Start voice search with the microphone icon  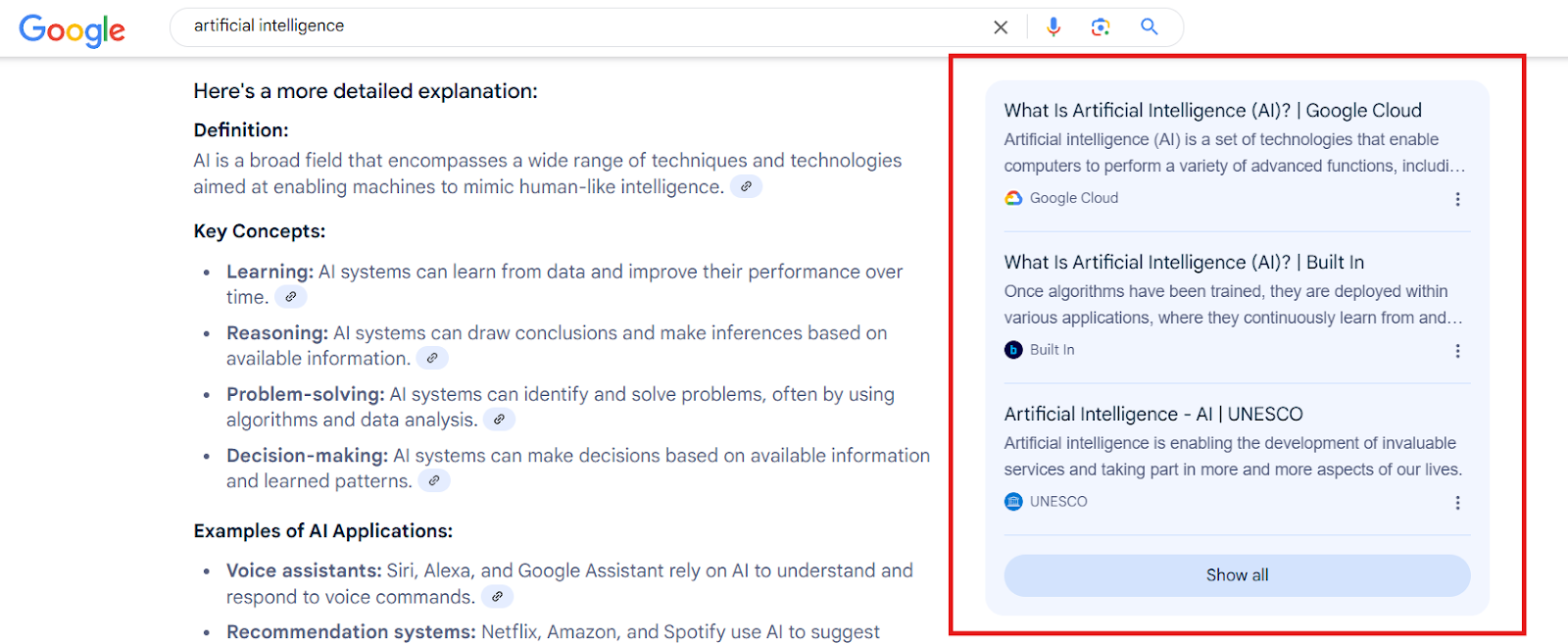[1053, 26]
